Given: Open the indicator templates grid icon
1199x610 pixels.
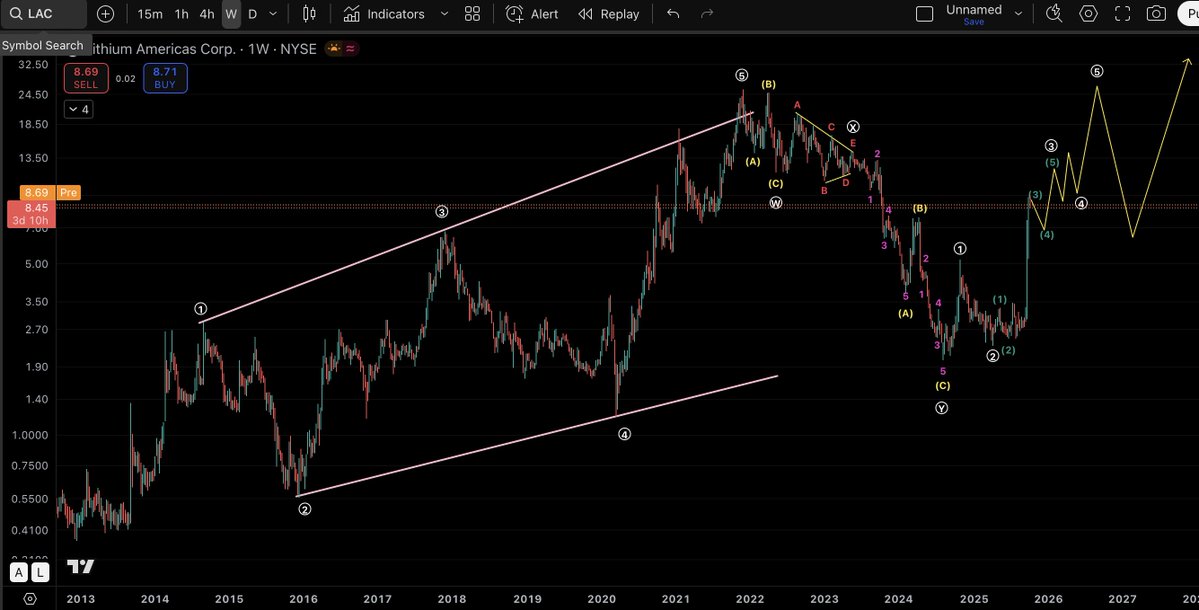Looking at the screenshot, I should click(473, 14).
